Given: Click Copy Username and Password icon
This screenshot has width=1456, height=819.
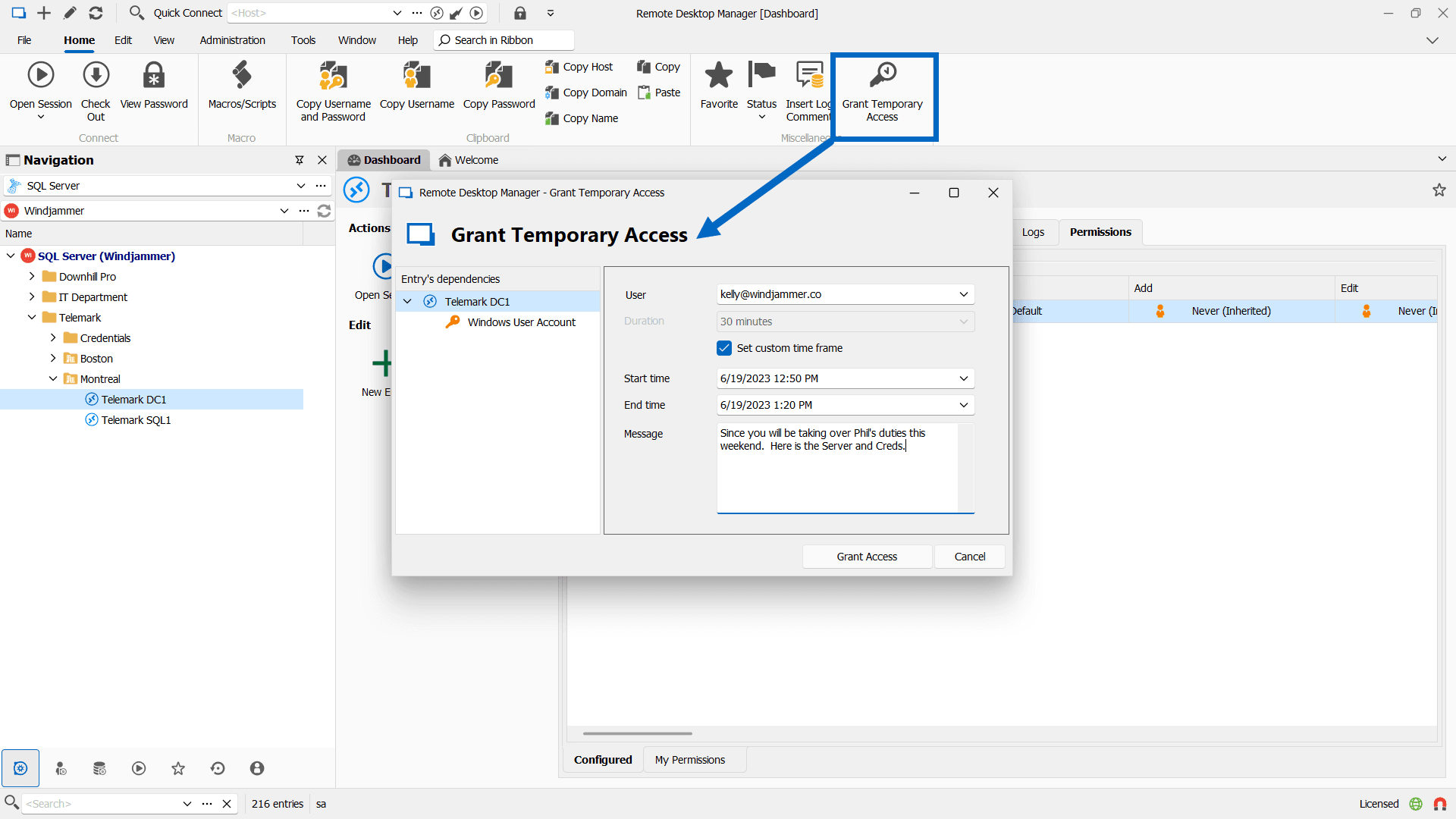Looking at the screenshot, I should (333, 76).
